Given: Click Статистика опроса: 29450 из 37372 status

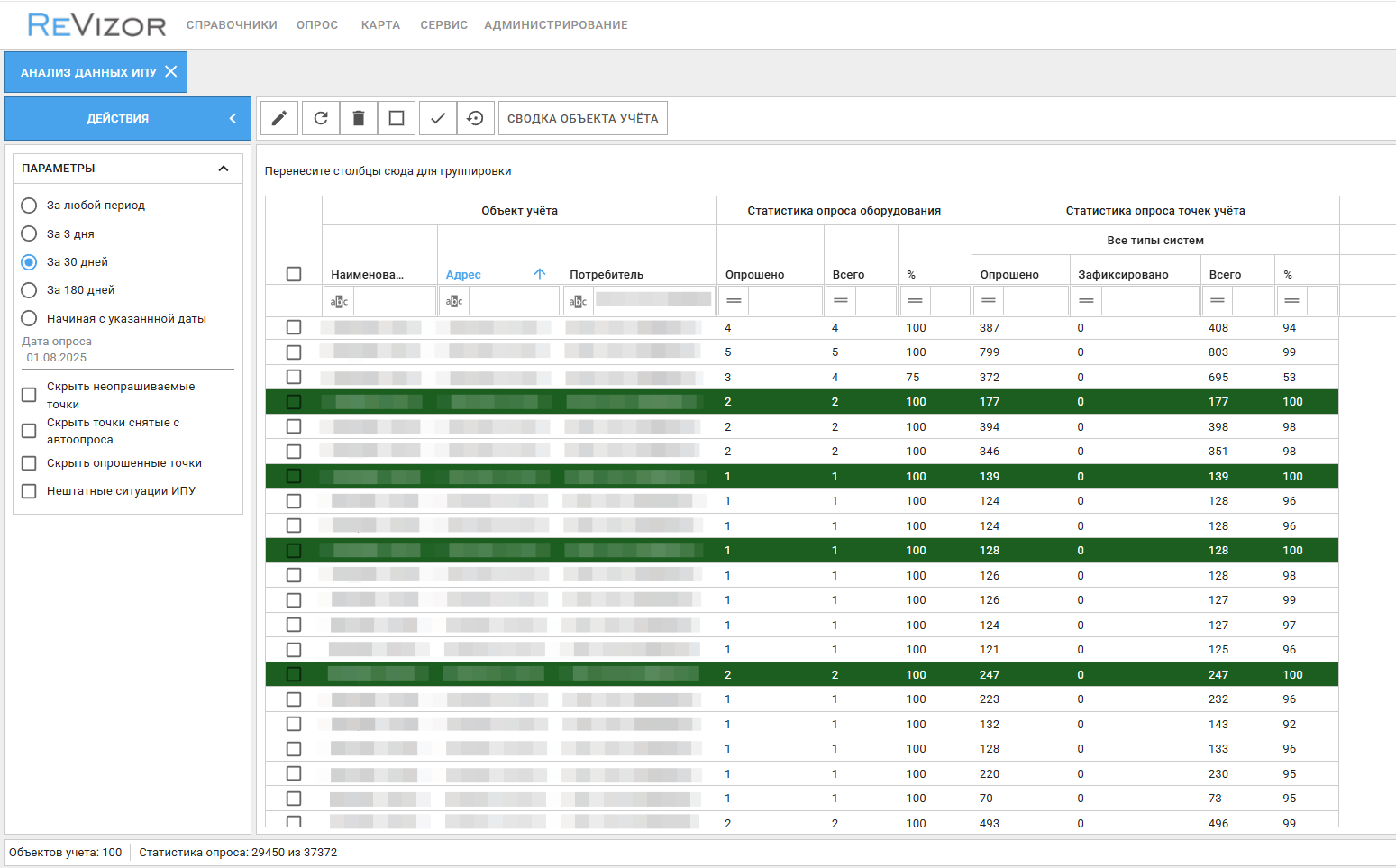Looking at the screenshot, I should 238,853.
